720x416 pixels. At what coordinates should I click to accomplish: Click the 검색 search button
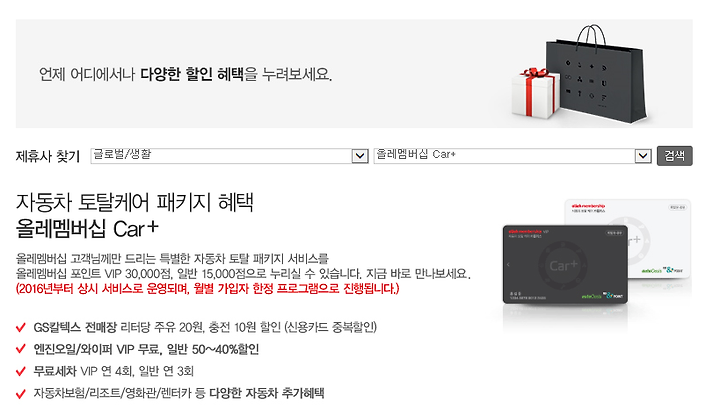coord(675,156)
